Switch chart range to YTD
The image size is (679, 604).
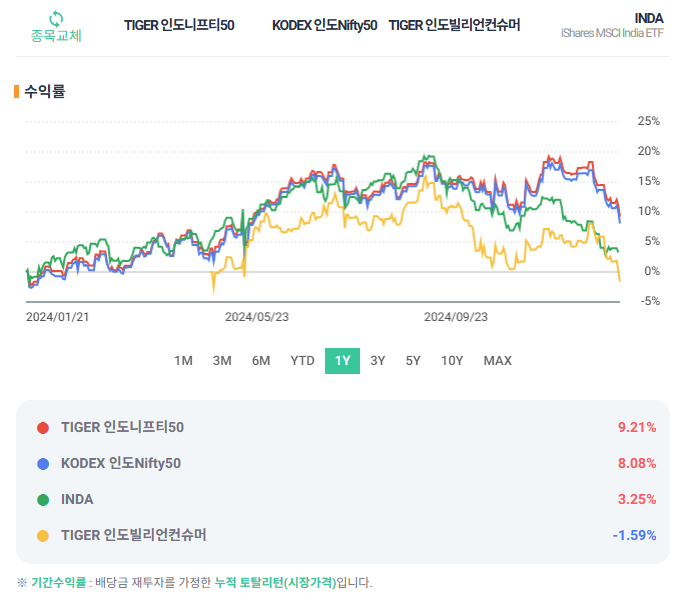(x=302, y=361)
